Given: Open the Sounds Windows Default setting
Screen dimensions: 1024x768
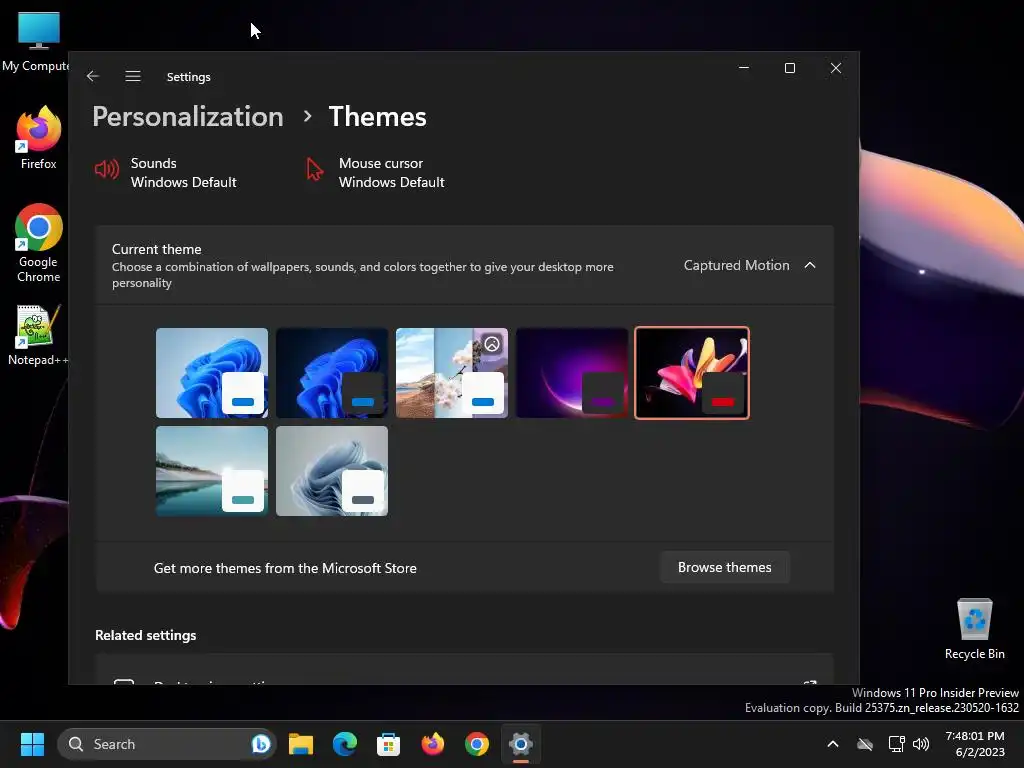Looking at the screenshot, I should coord(166,172).
